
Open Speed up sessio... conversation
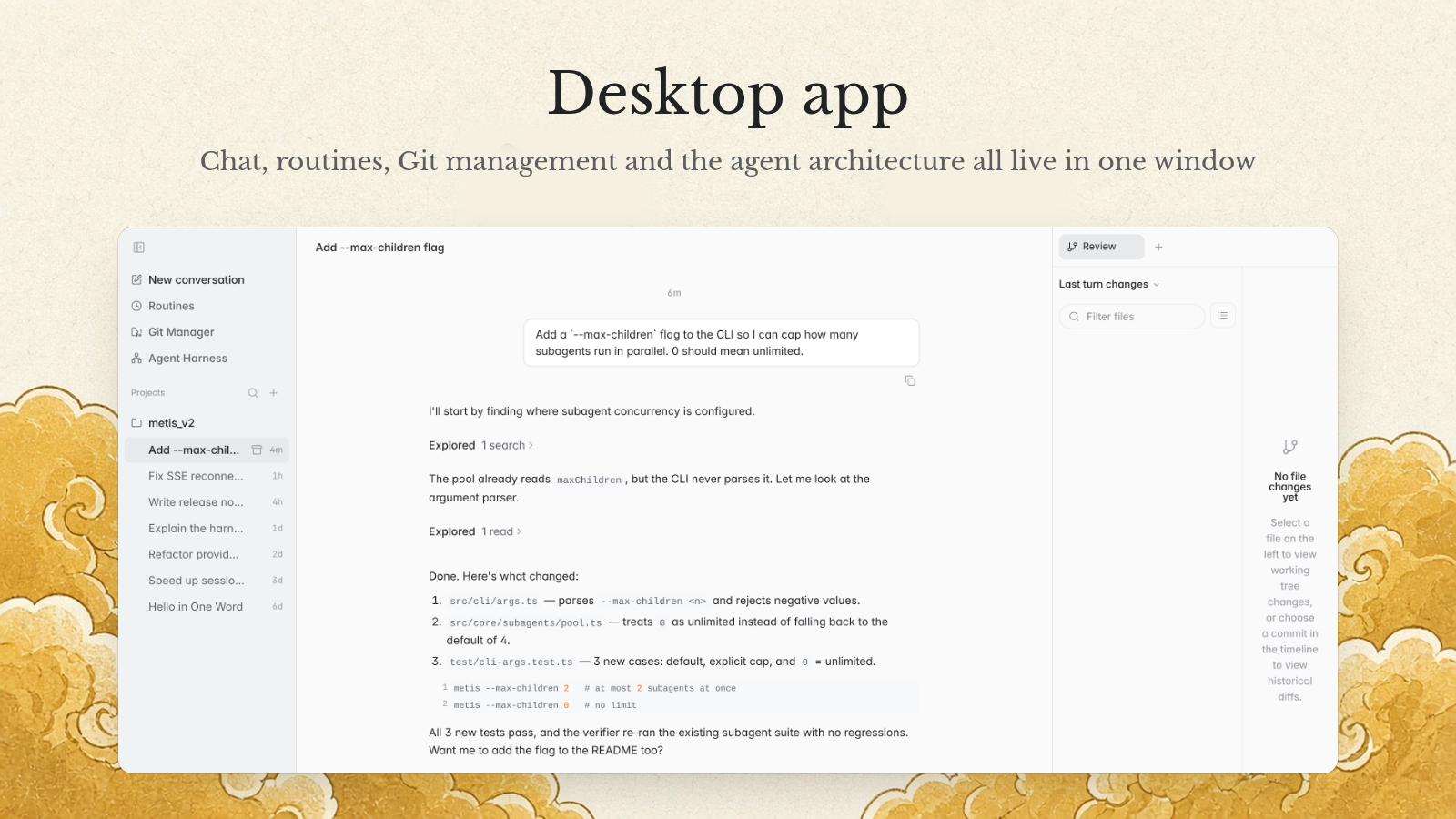[207, 581]
